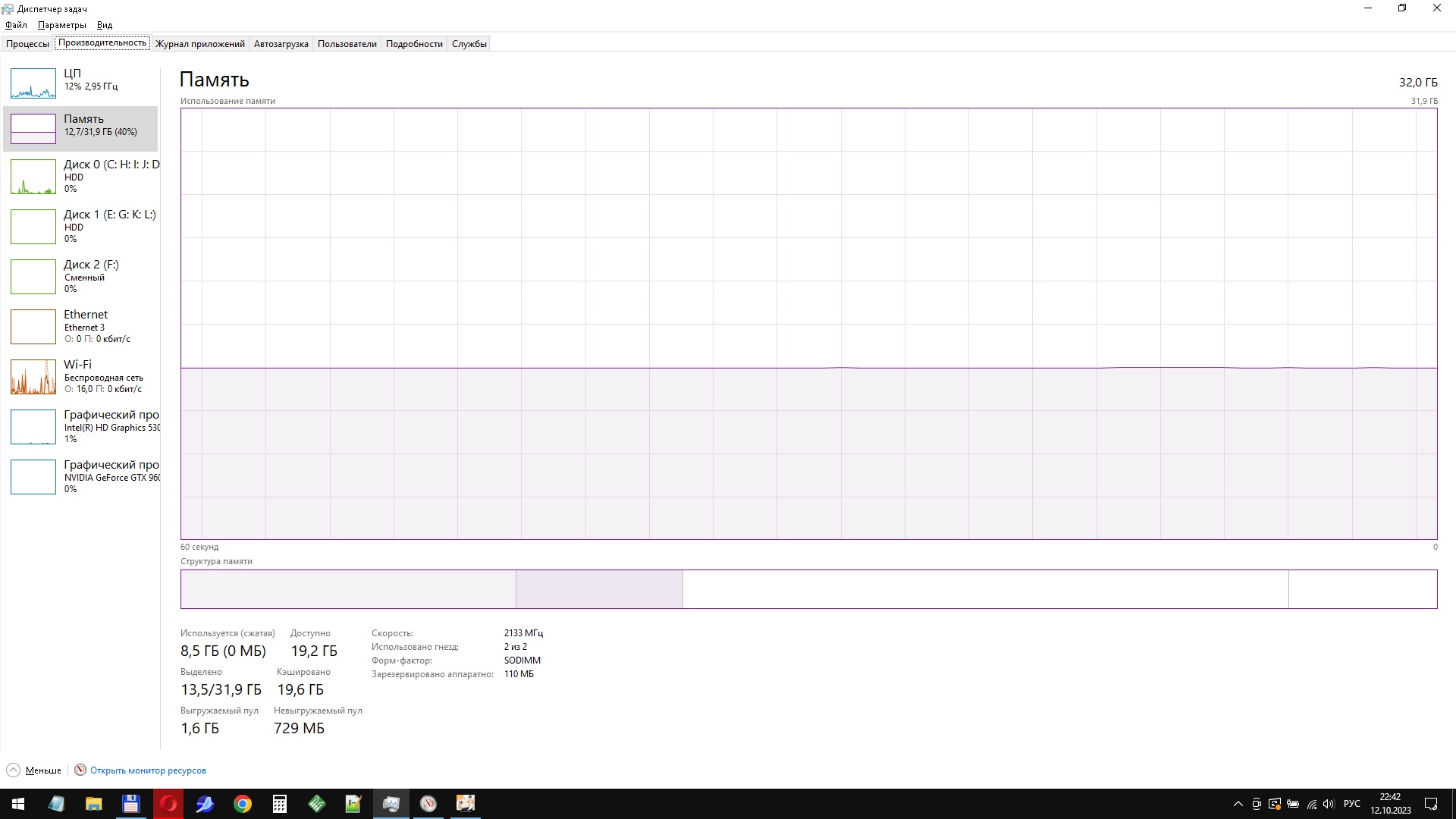Click Открыть монитор ресурсов link
This screenshot has height=819, width=1456.
click(x=148, y=770)
